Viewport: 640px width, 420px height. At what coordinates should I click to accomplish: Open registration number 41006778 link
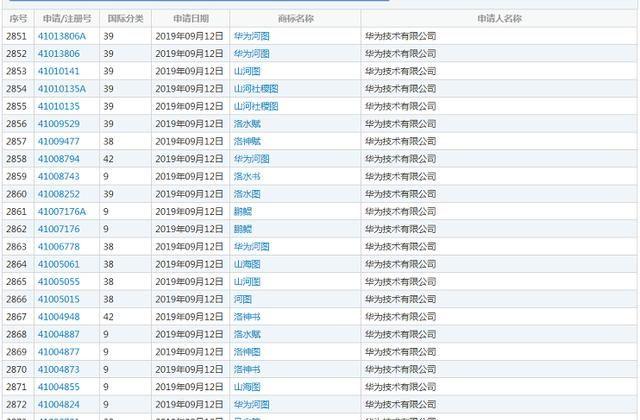(59, 247)
